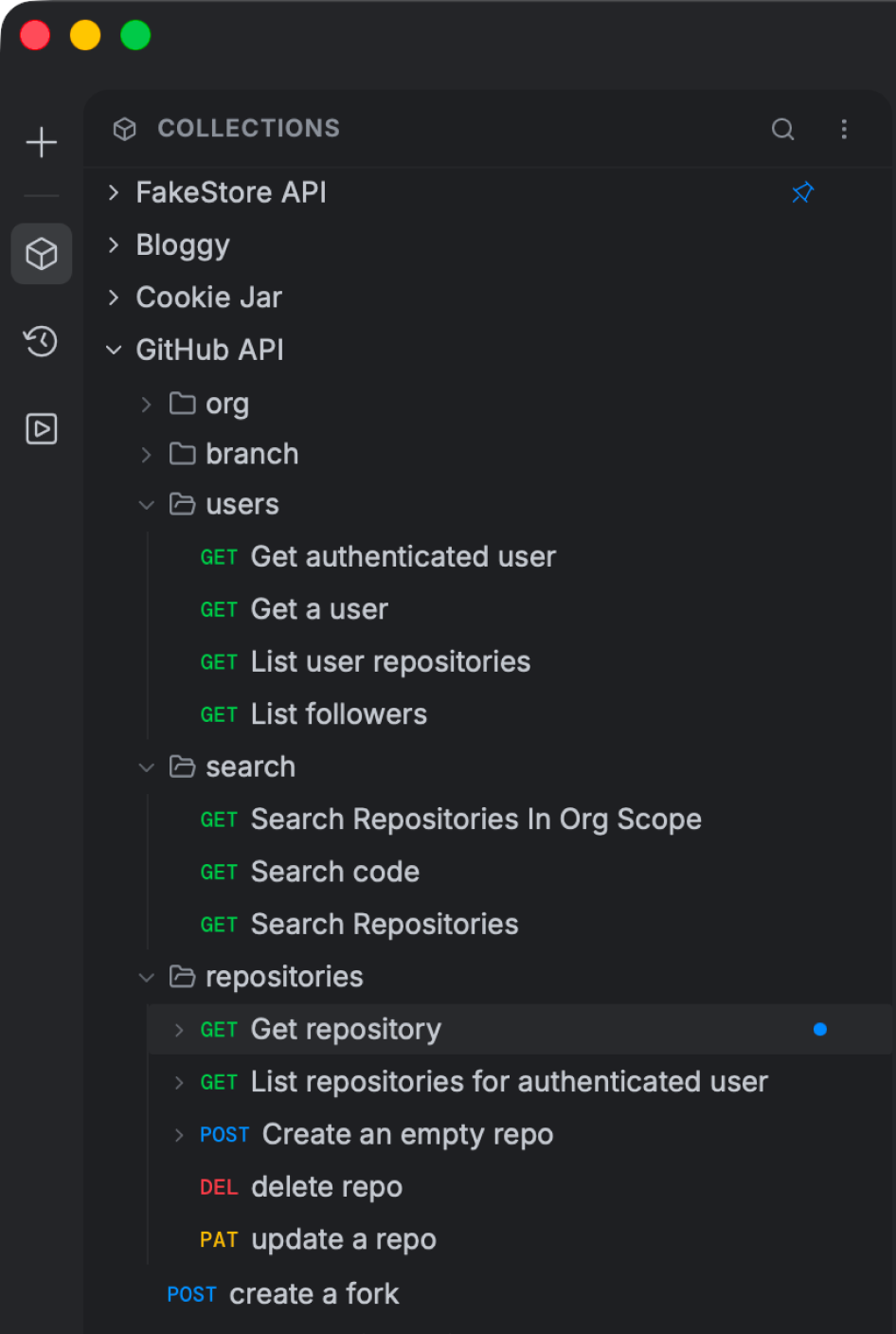This screenshot has height=1334, width=896.
Task: Click the org folder label
Action: 227,405
